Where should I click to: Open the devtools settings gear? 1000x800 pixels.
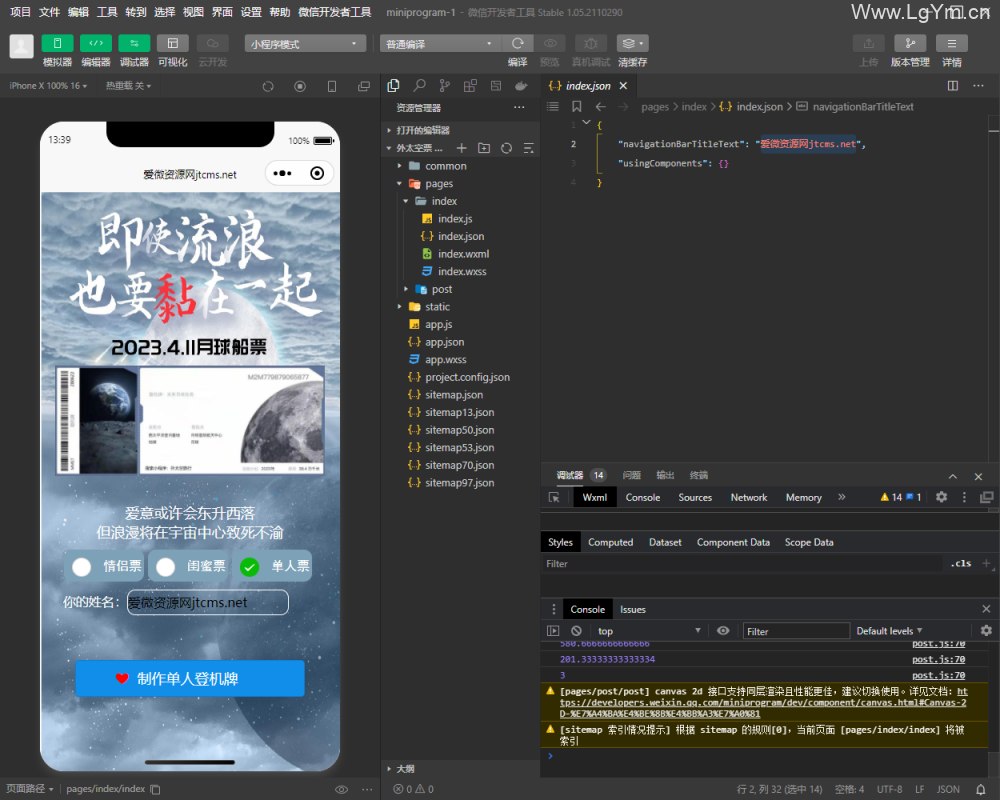point(941,497)
